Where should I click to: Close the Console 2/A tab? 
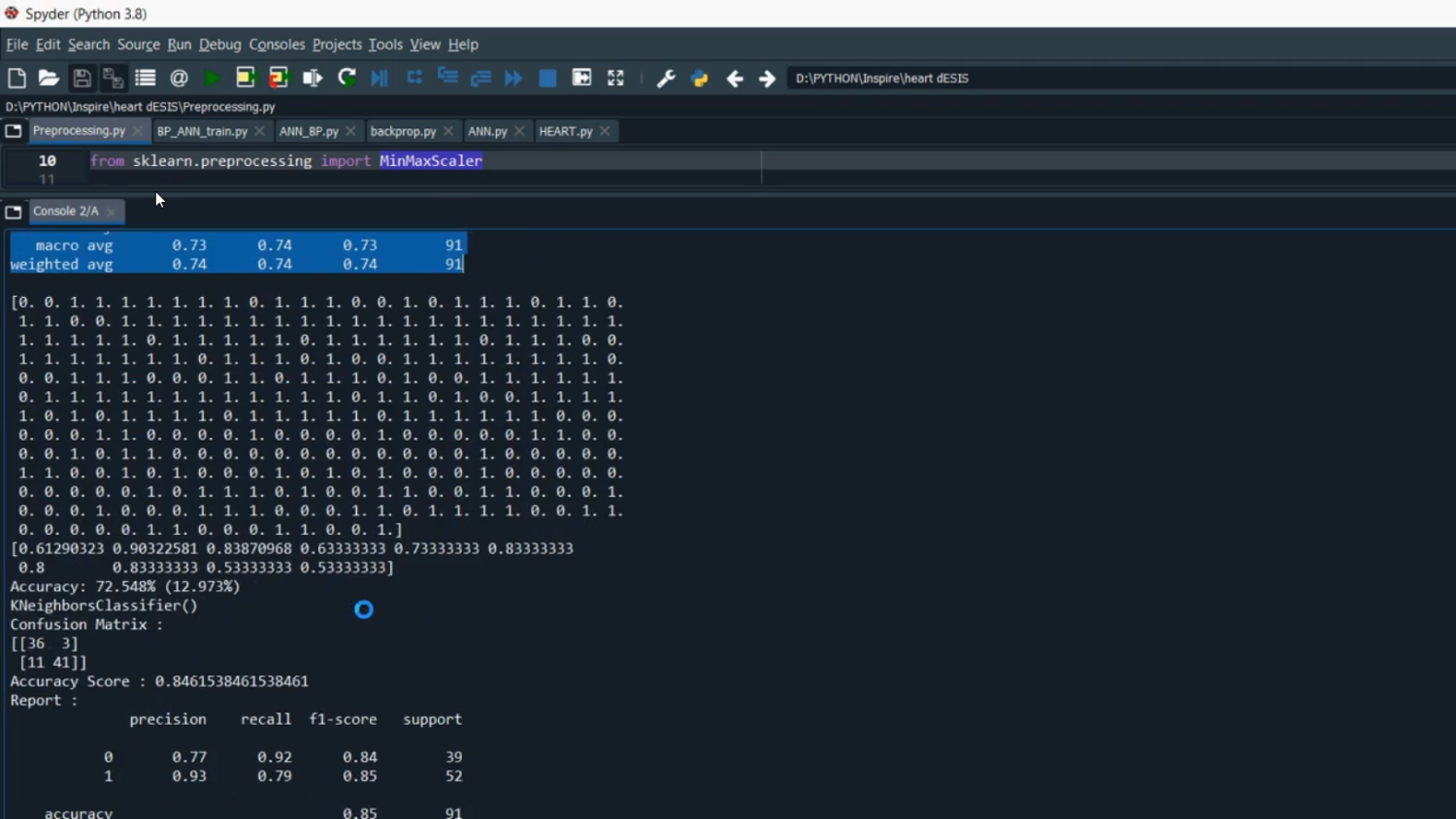pos(112,212)
